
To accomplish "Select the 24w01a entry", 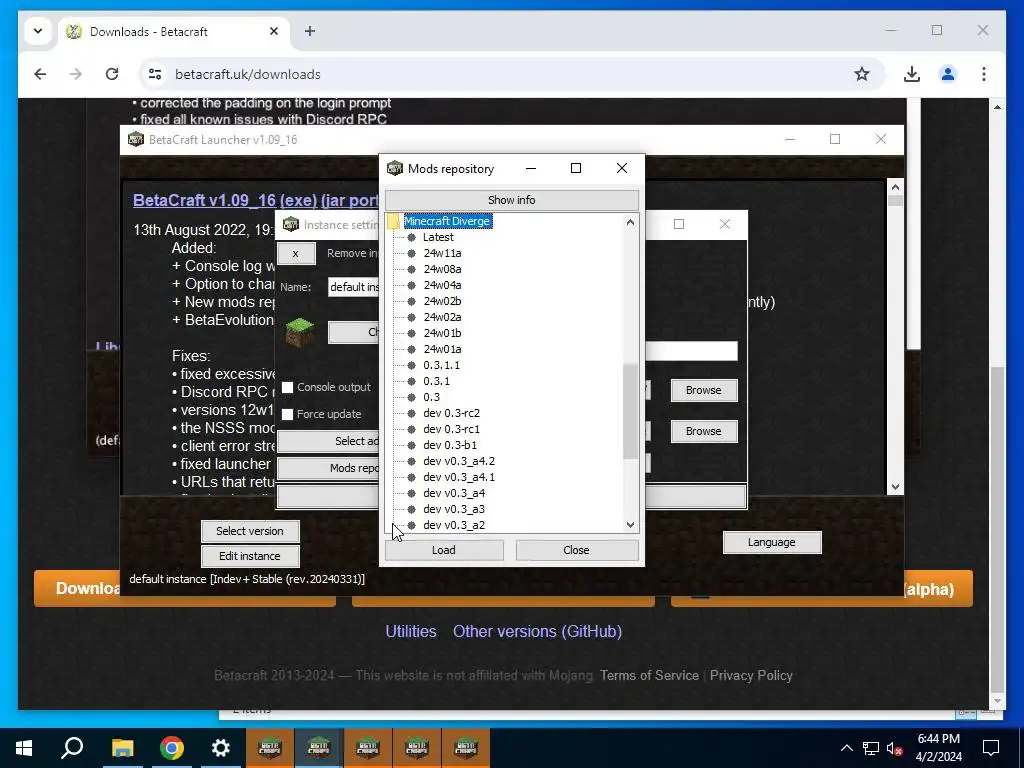I will [442, 349].
